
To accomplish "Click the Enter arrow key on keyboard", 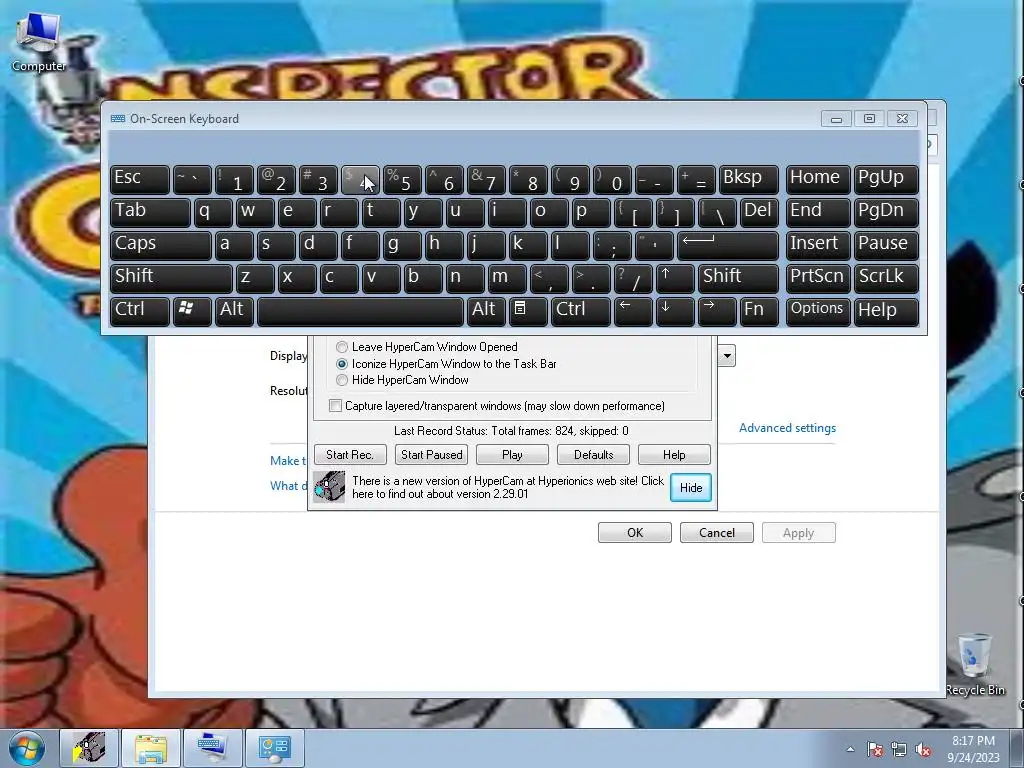I will point(728,246).
